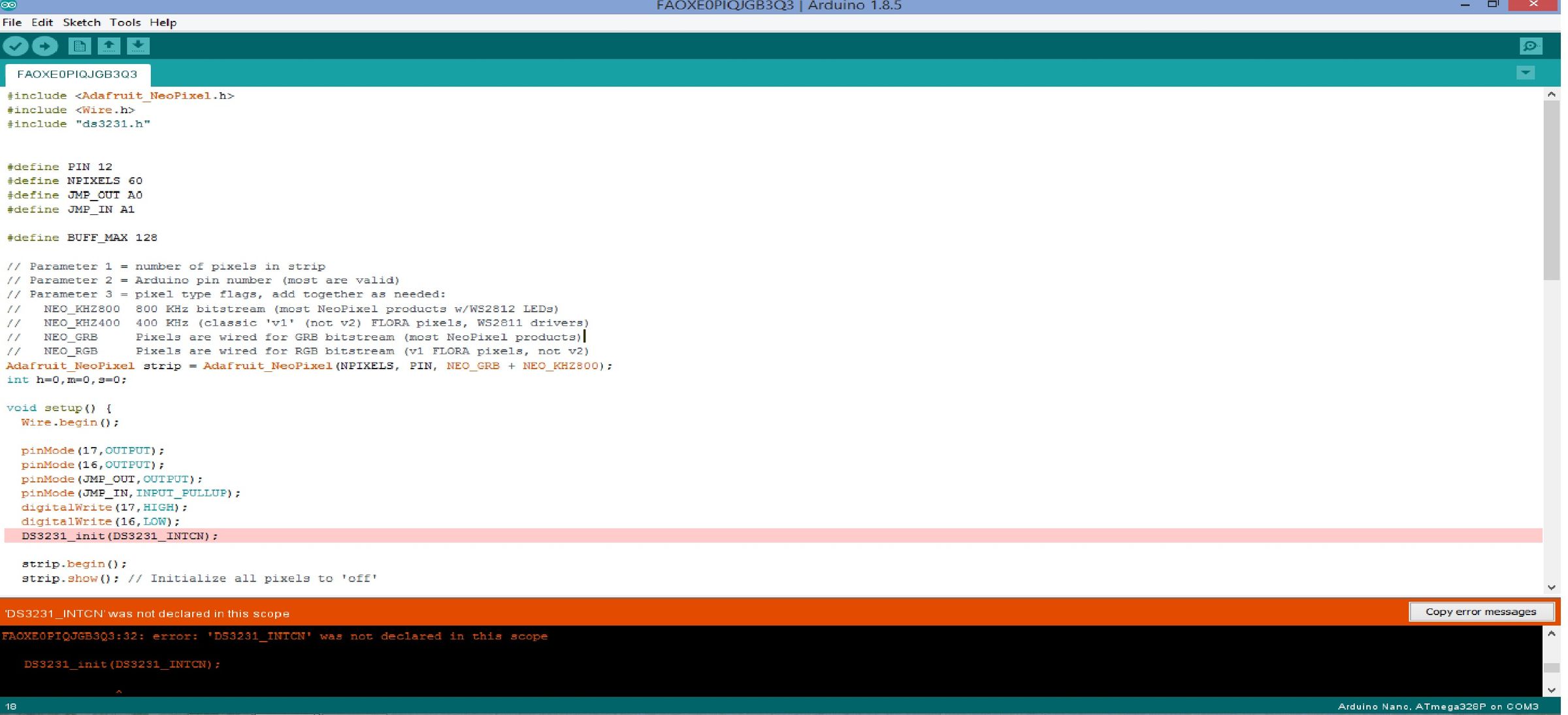Open the Serial Monitor magnifier icon
Image resolution: width=1568 pixels, height=715 pixels.
tap(1530, 46)
